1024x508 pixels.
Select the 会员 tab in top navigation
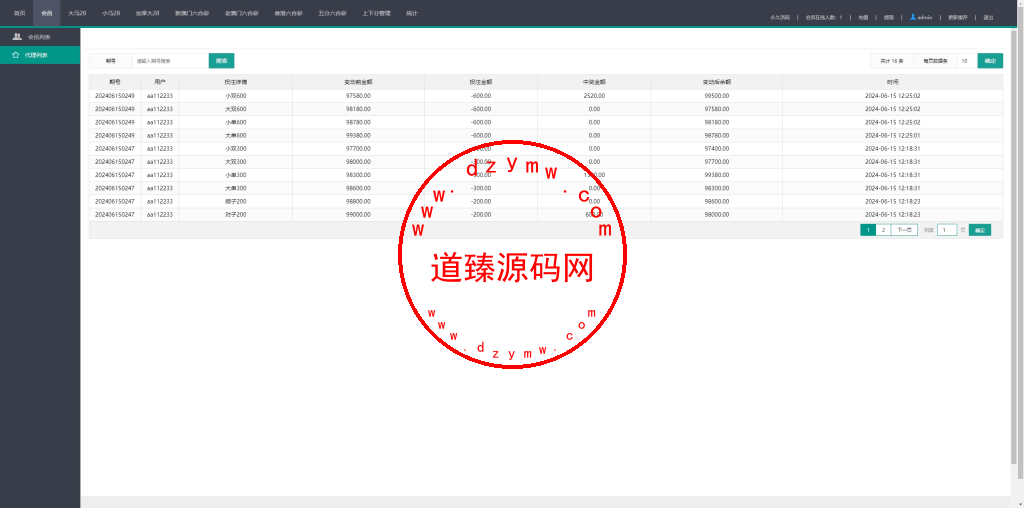pyautogui.click(x=46, y=13)
